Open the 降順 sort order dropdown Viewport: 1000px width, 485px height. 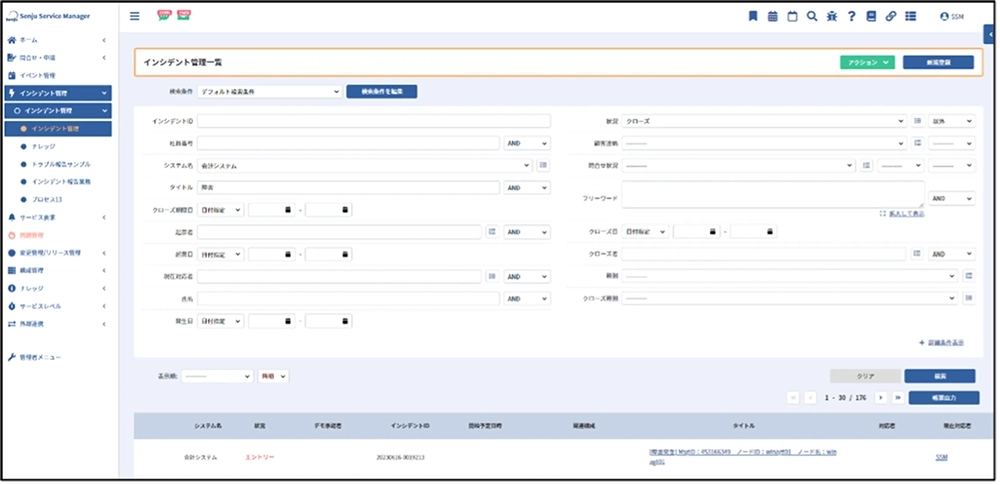tap(273, 377)
